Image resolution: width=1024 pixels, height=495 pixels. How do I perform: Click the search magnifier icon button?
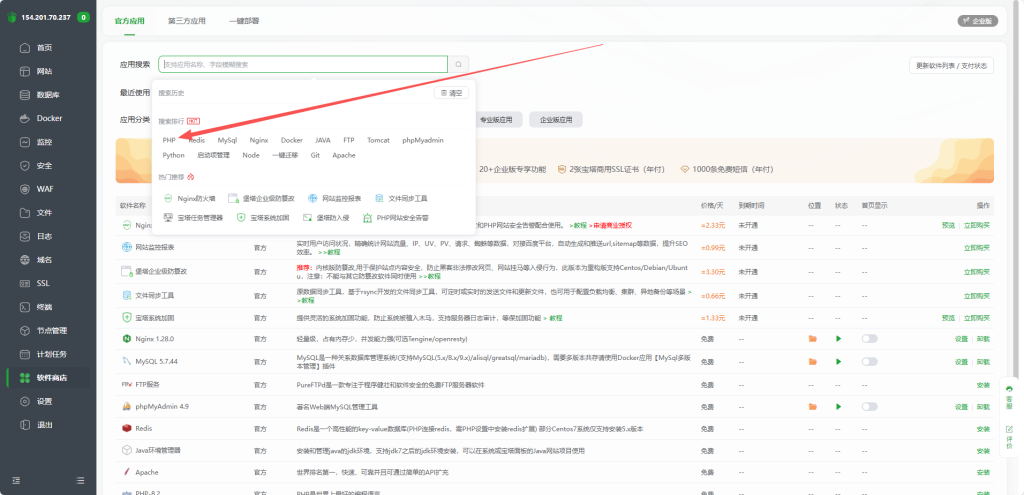tap(459, 64)
